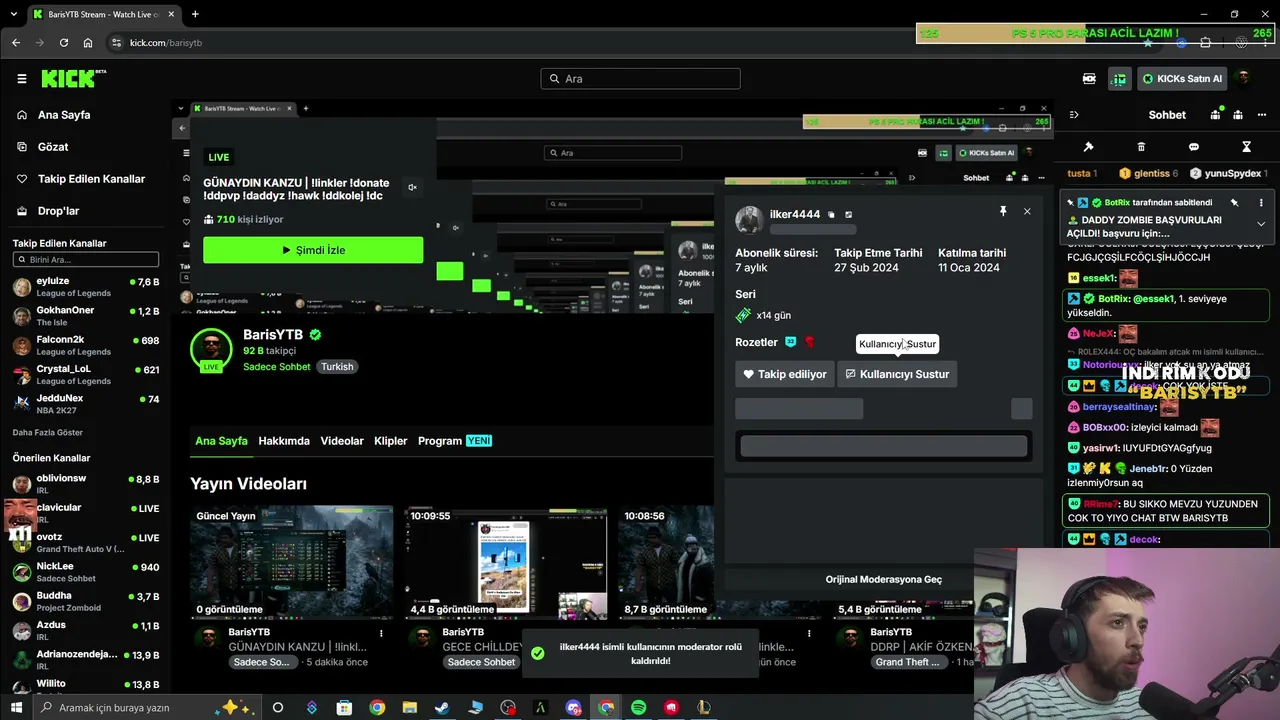Viewport: 1280px width, 720px height.
Task: Click the hourglass icon in chat toolbar
Action: pyautogui.click(x=1246, y=147)
